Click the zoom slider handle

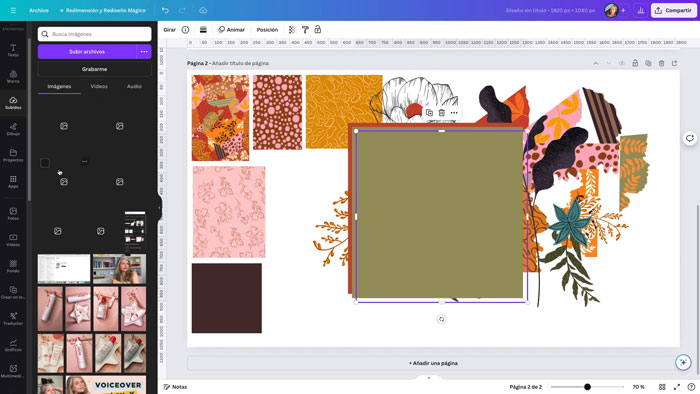coord(588,387)
